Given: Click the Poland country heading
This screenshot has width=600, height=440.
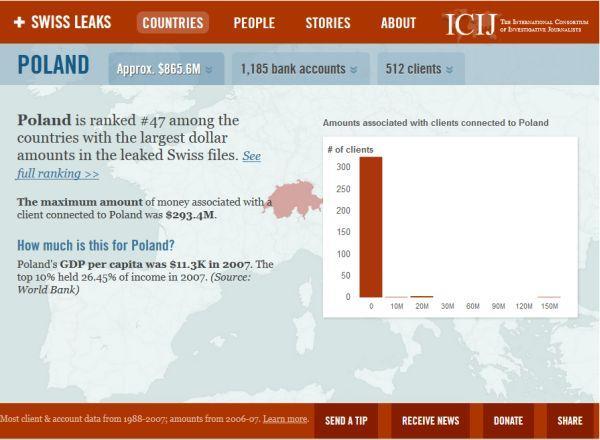Looking at the screenshot, I should click(53, 66).
